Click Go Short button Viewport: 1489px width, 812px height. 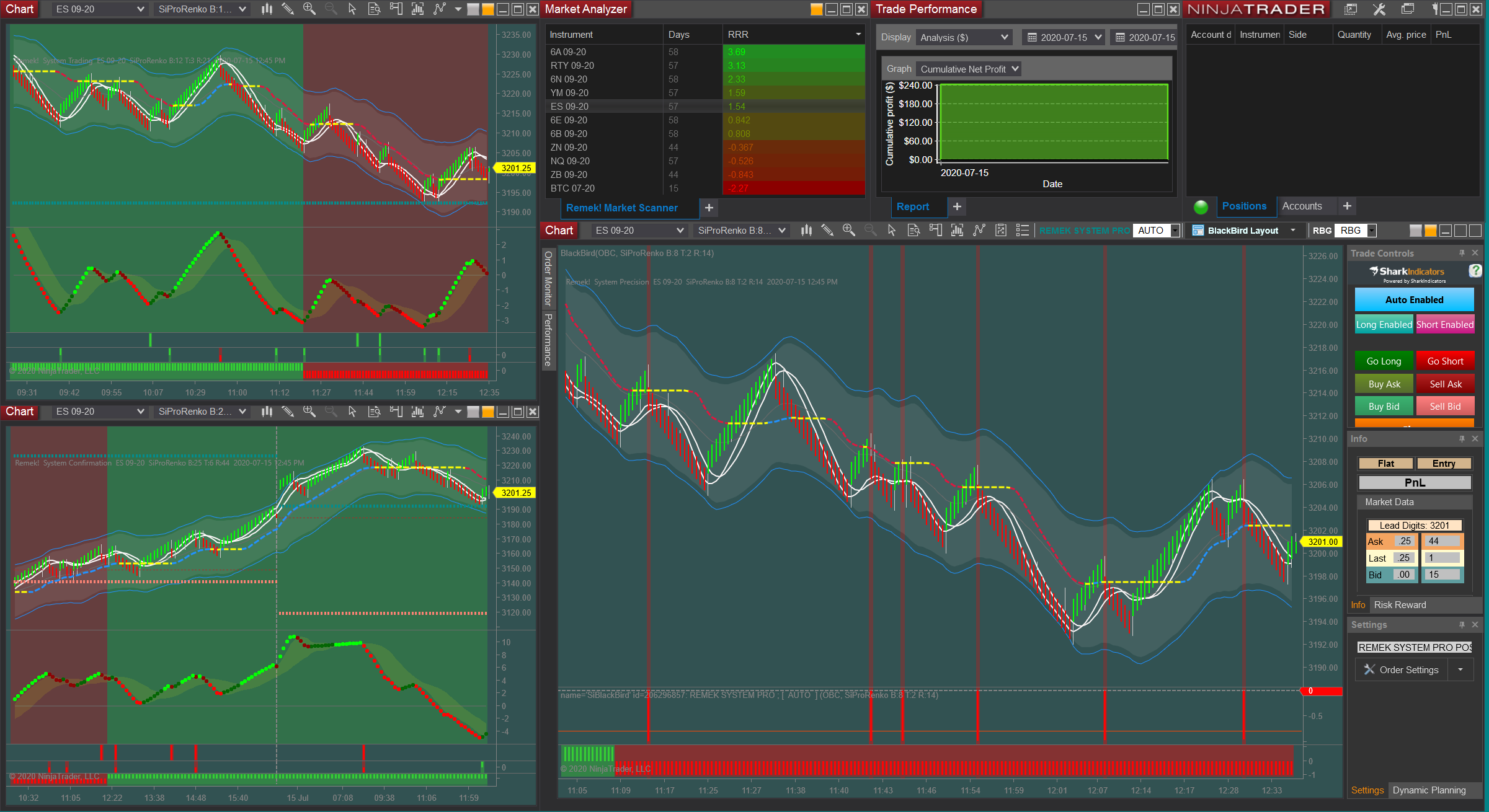tap(1444, 361)
